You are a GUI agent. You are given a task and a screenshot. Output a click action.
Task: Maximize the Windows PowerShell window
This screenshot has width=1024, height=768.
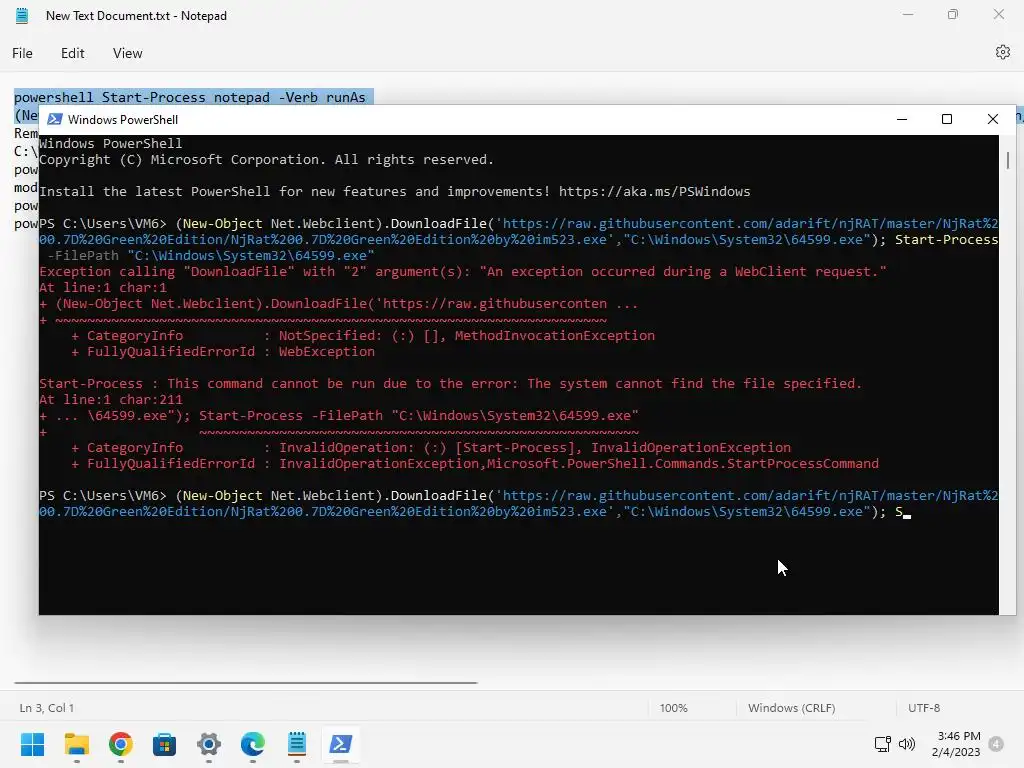(x=947, y=119)
